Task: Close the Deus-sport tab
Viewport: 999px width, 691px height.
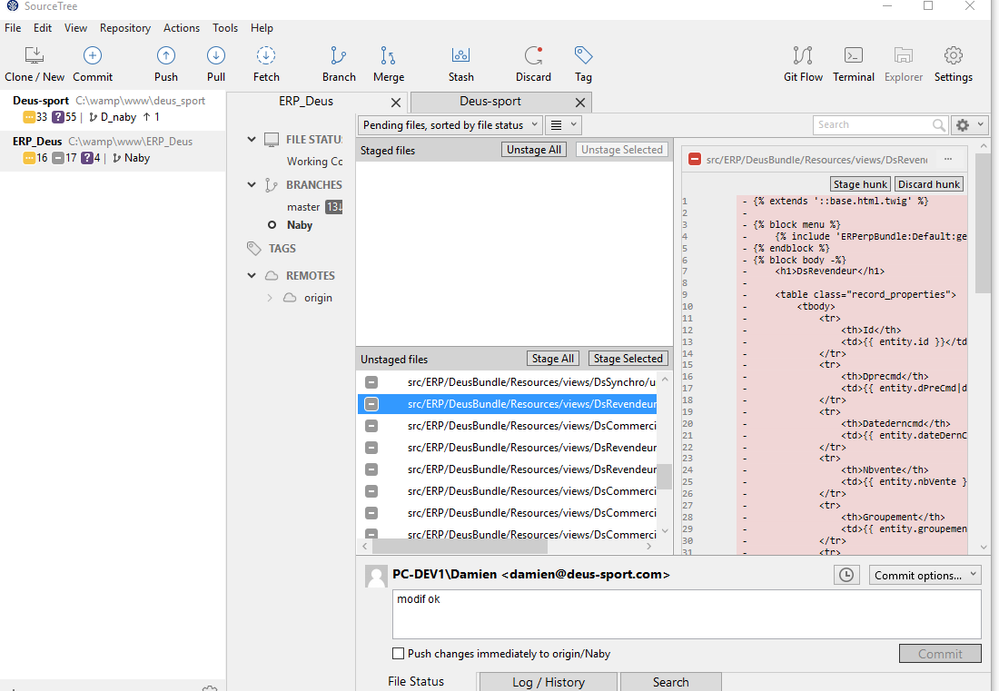Action: (x=580, y=103)
